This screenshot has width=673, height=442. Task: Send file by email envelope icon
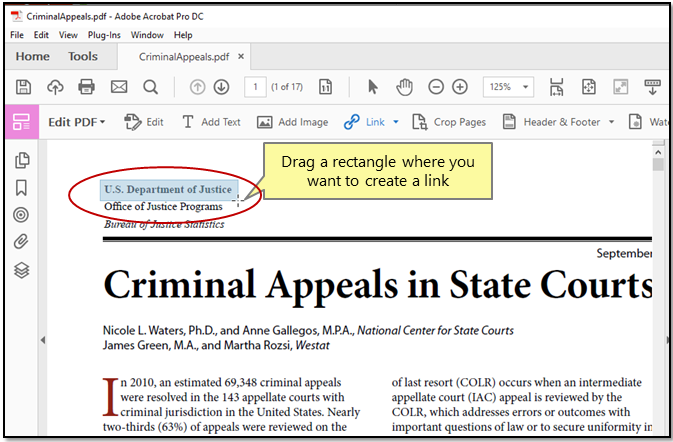tap(119, 87)
